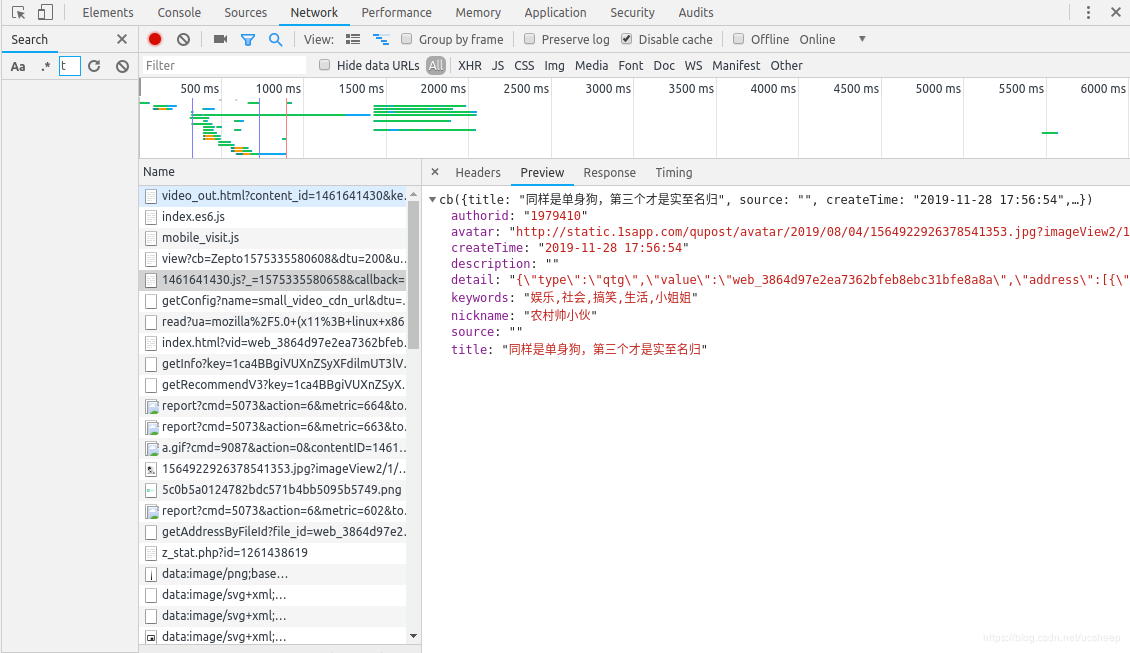The image size is (1130, 653).
Task: Filter requests by CSS
Action: pos(524,66)
